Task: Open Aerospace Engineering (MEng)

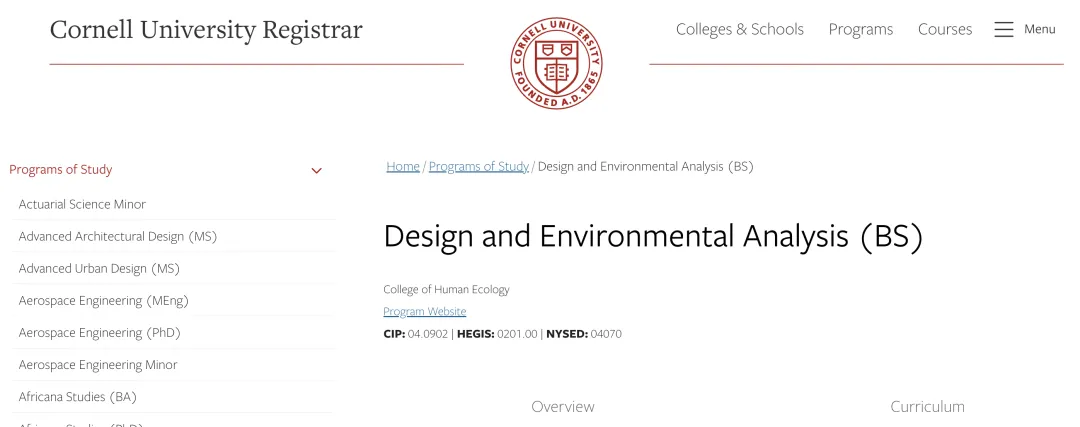Action: coord(103,300)
